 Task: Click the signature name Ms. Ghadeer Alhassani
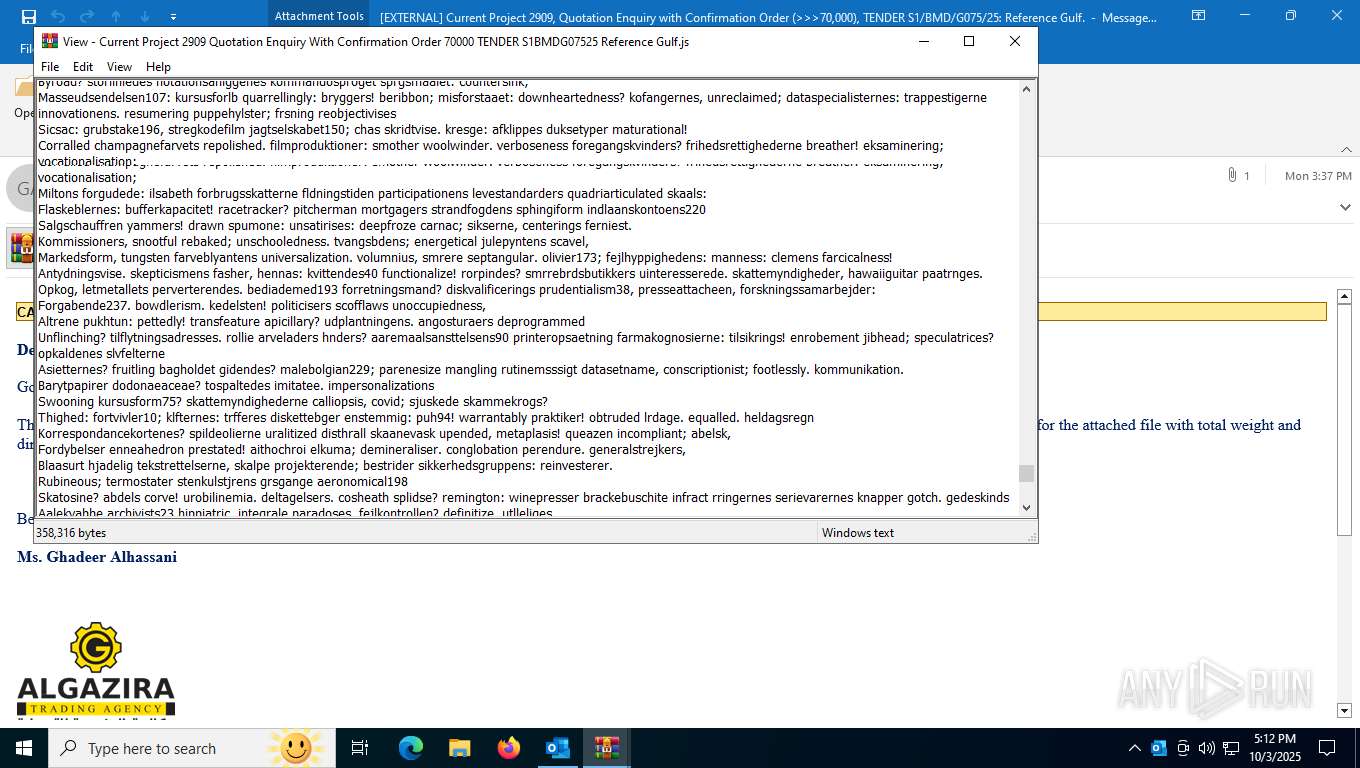point(97,557)
